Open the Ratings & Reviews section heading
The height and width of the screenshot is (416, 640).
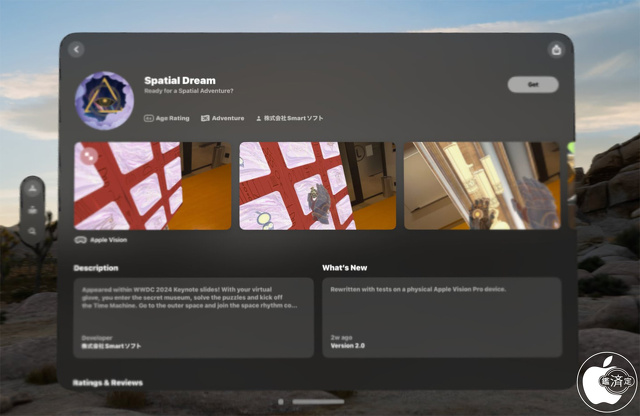pos(107,383)
